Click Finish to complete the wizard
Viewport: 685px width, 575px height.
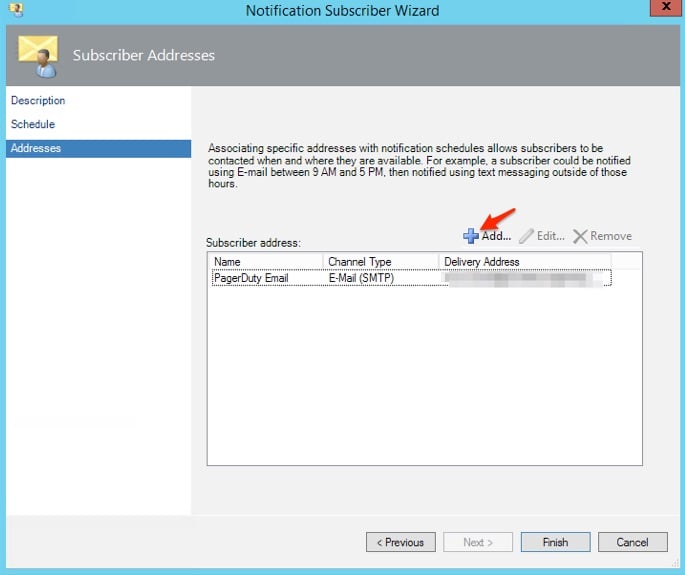[555, 542]
